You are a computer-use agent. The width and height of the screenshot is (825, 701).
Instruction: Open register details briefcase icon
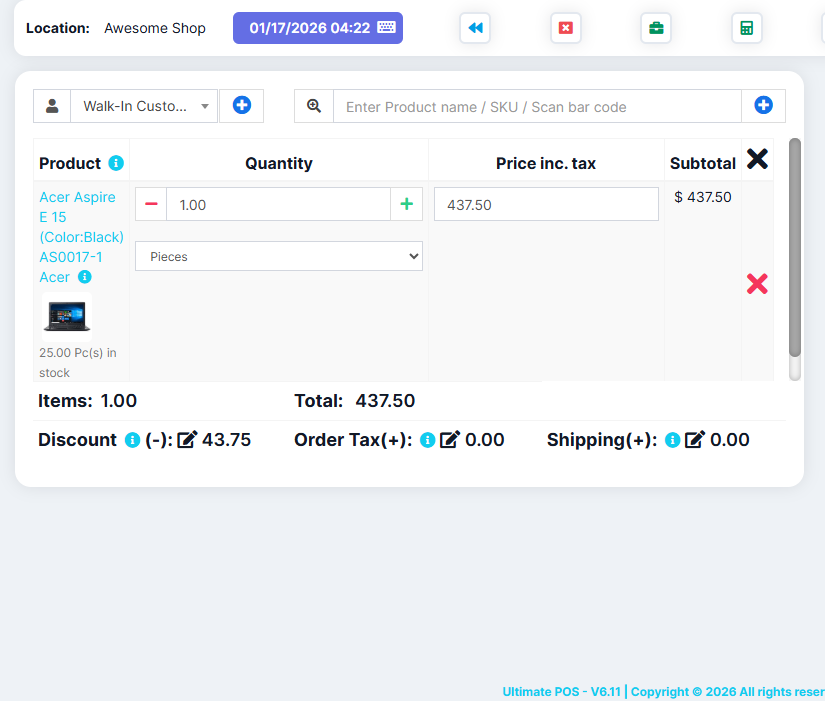click(656, 28)
